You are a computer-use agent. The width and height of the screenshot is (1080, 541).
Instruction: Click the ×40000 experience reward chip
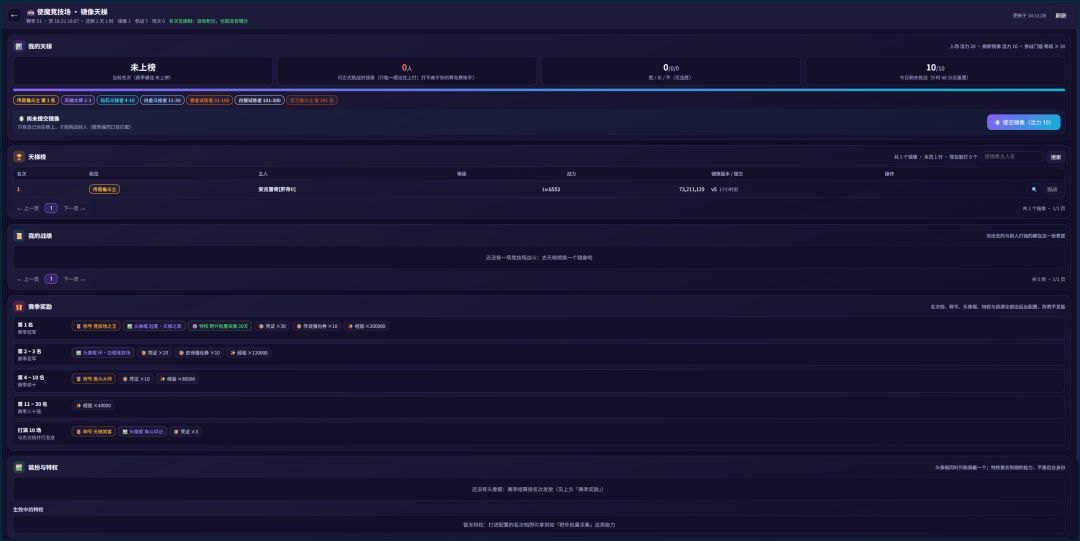click(x=93, y=405)
